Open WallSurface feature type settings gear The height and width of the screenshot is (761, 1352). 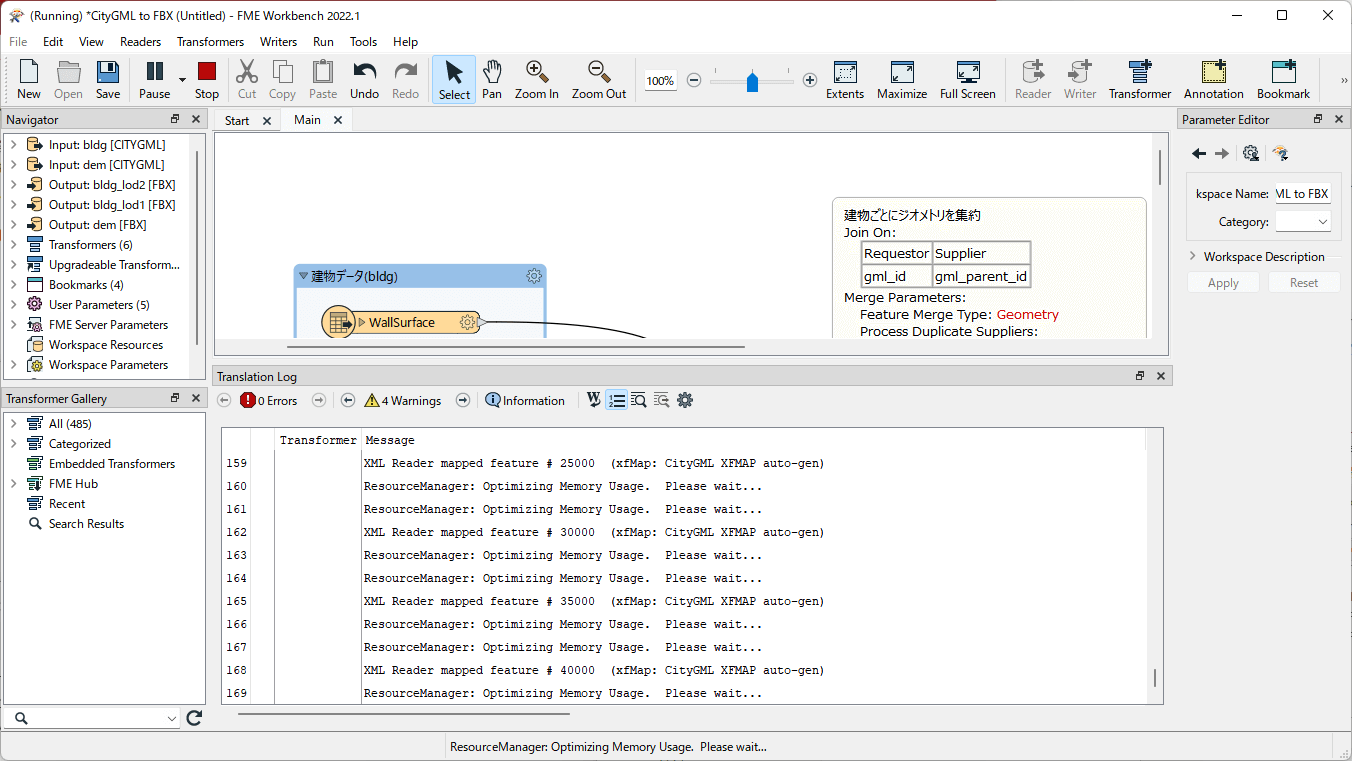click(x=467, y=322)
